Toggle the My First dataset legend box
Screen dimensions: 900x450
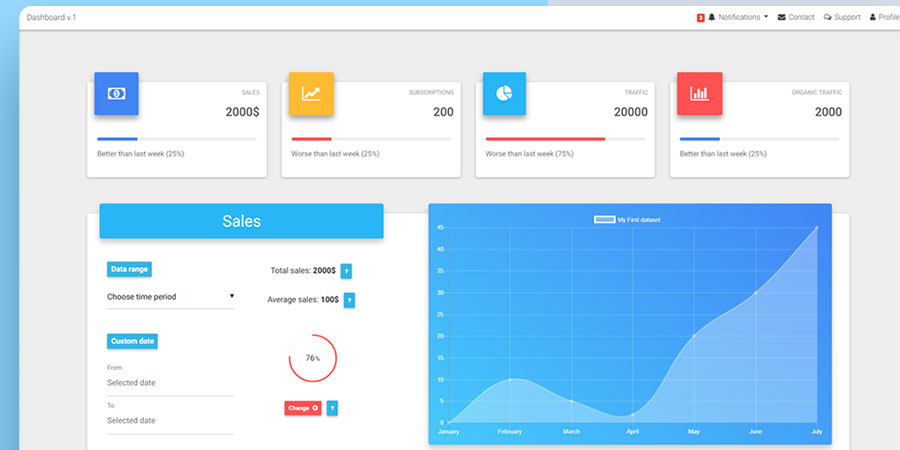[604, 219]
